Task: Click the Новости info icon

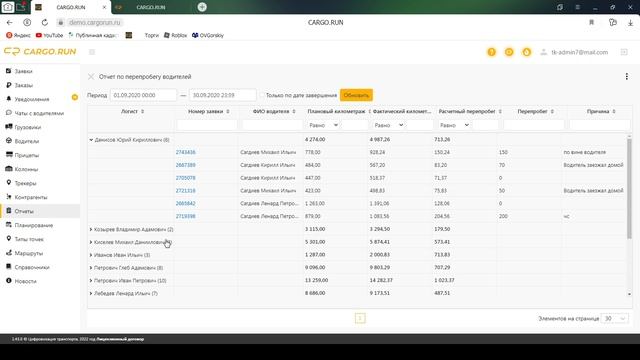Action: (9, 280)
